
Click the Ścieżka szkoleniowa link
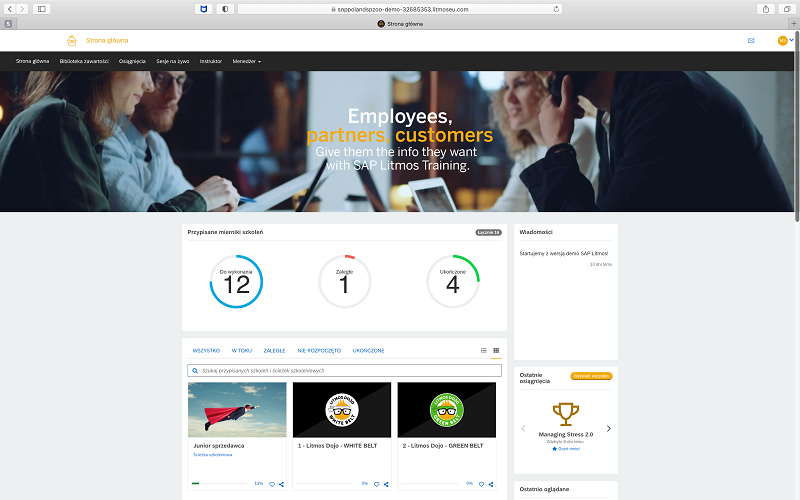(213, 455)
